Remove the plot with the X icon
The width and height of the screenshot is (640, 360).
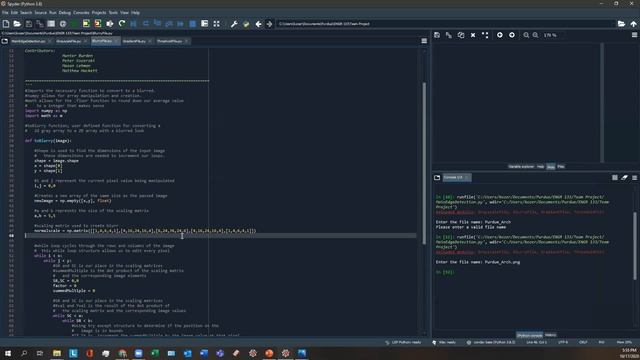(x=473, y=35)
